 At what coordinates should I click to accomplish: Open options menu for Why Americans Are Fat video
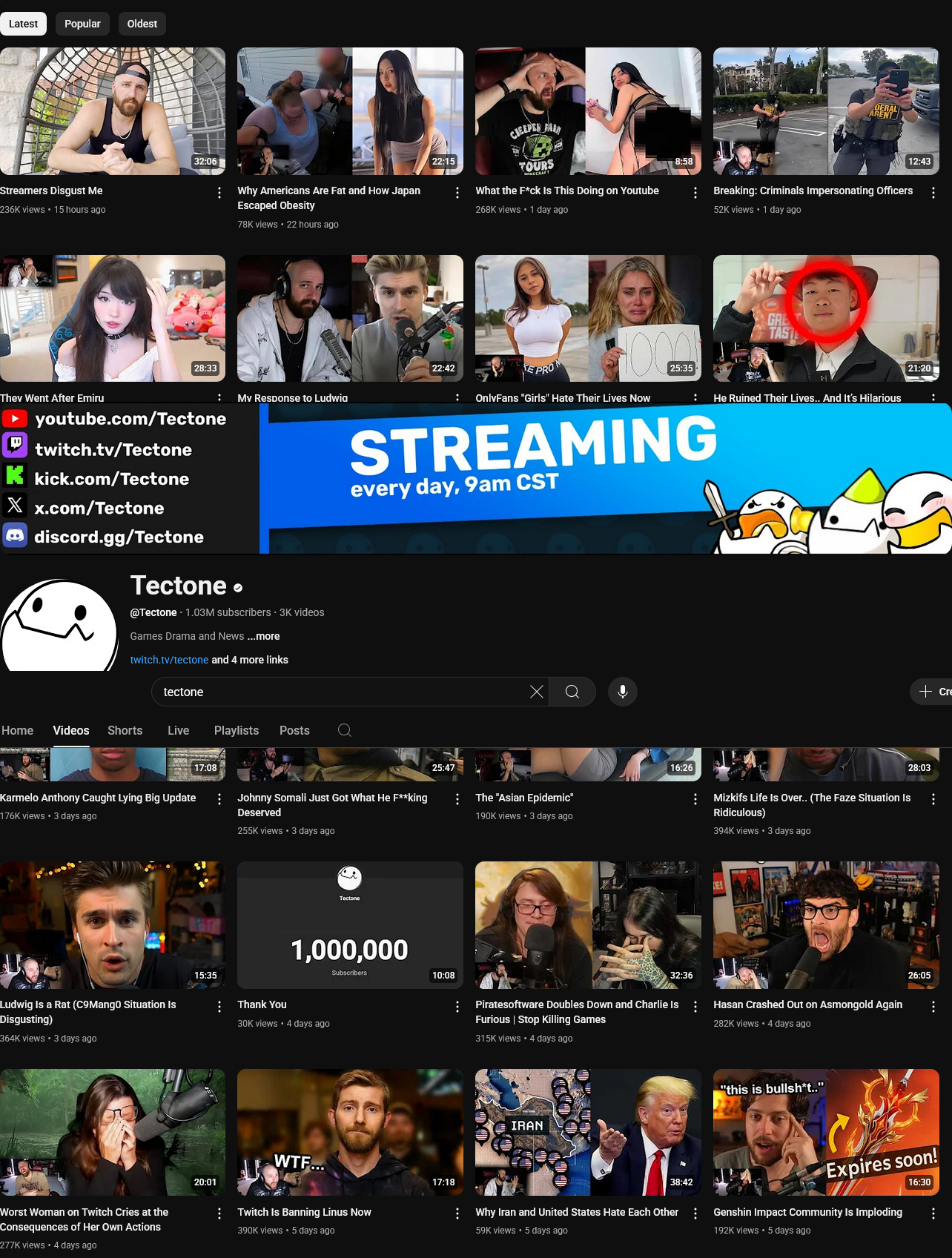coord(457,193)
